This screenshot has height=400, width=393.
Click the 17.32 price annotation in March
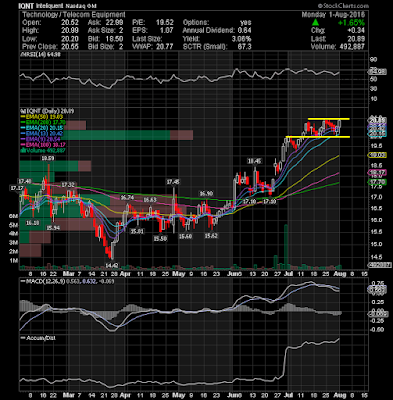(68, 184)
